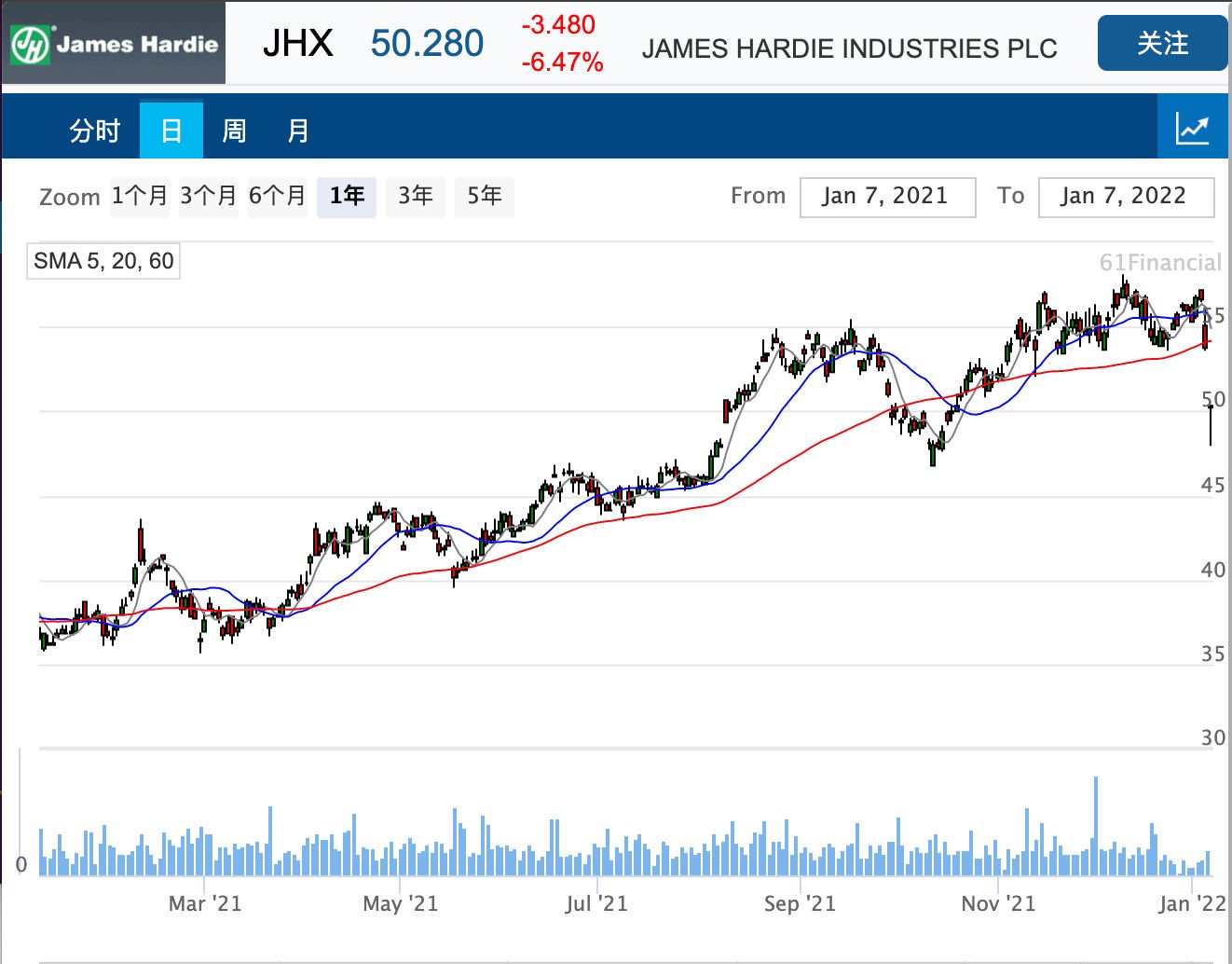Viewport: 1232px width, 964px height.
Task: Switch to the 周 weekly tab
Action: pos(234,130)
